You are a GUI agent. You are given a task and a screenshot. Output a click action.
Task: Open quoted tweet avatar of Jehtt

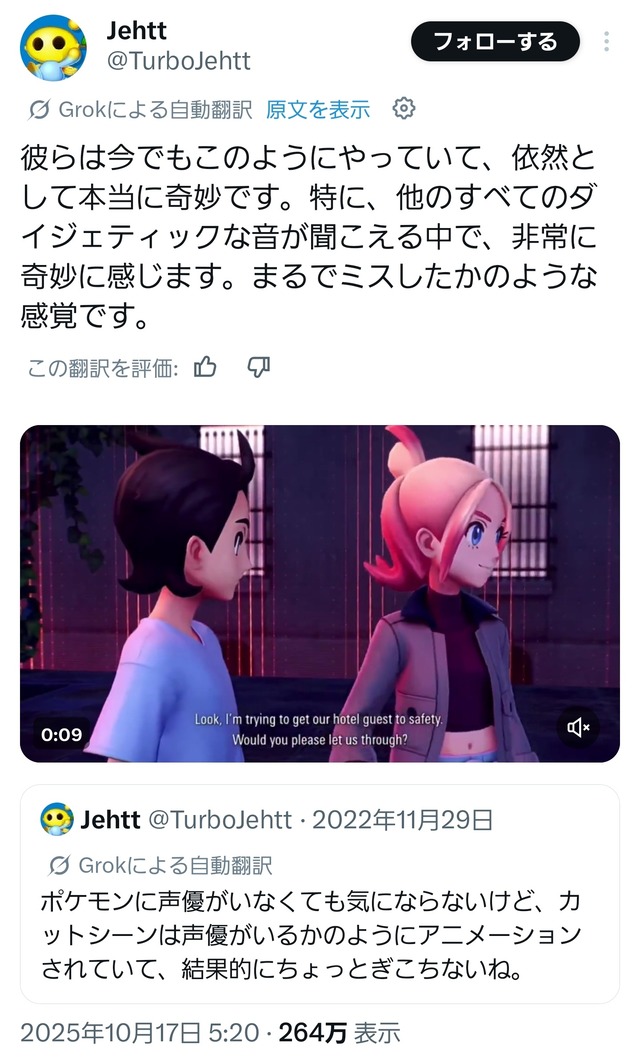(x=57, y=820)
